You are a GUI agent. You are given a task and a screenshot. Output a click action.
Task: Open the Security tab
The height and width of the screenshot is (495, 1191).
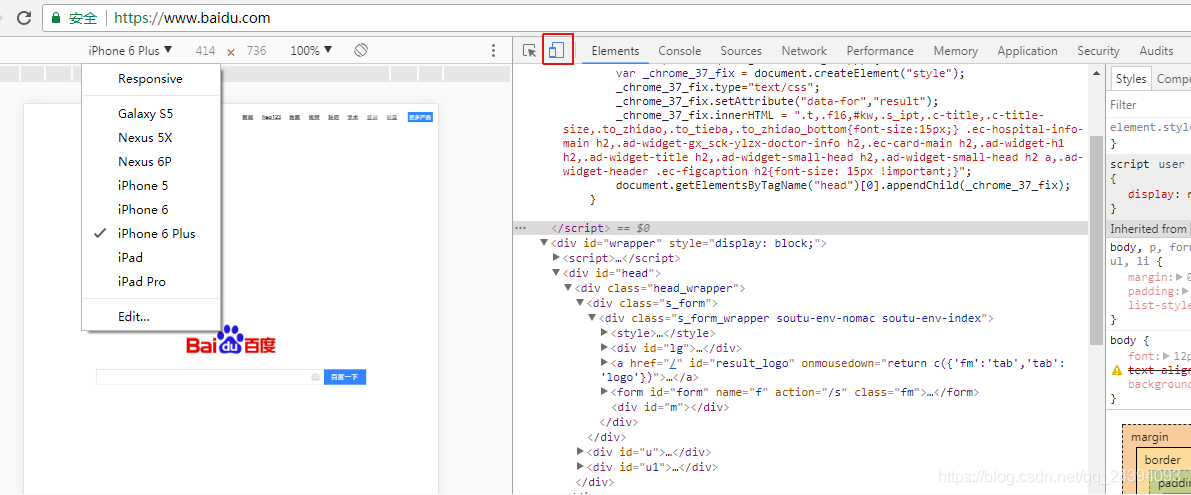[x=1098, y=51]
